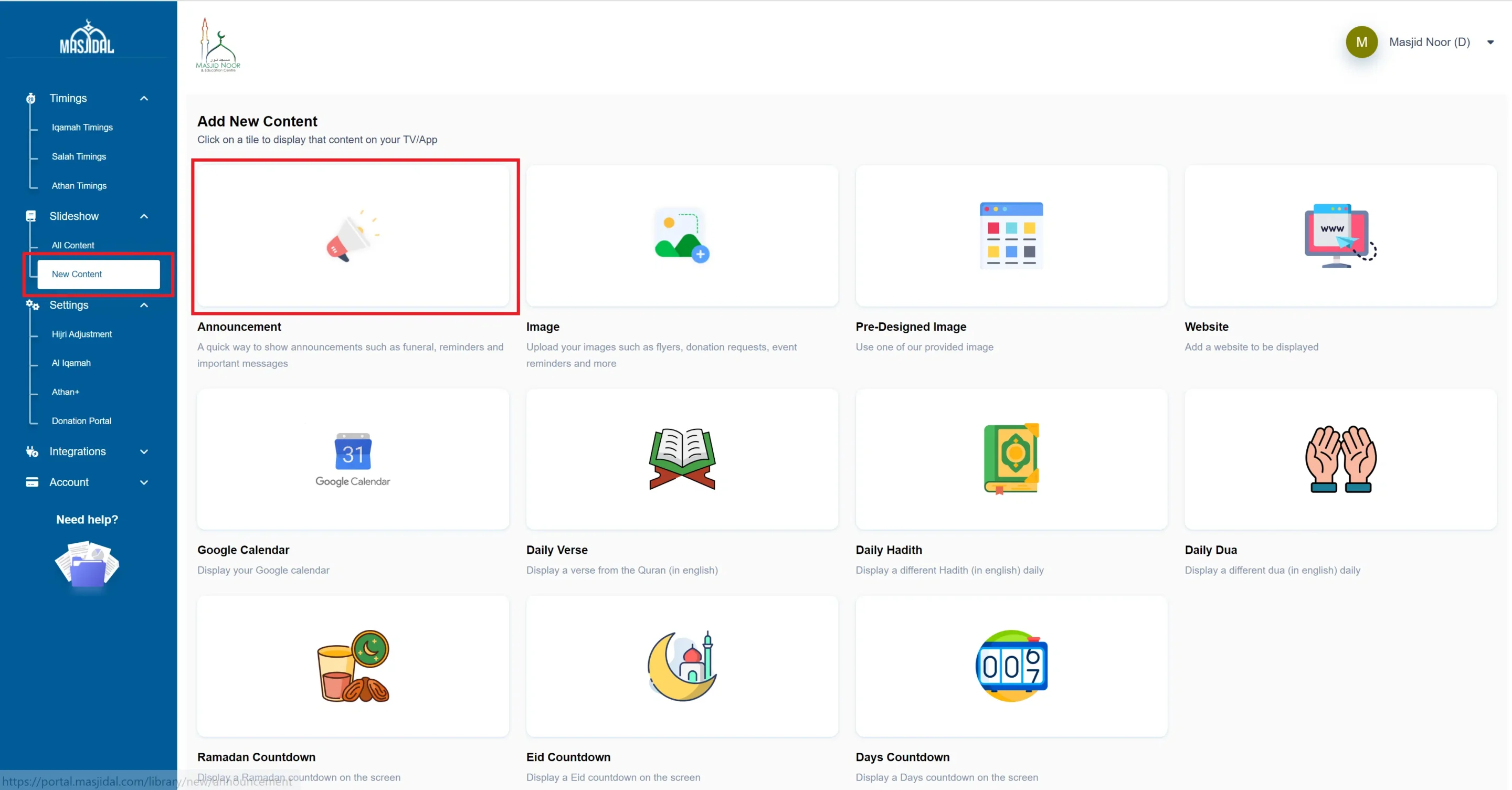Click the Account menu label

(x=69, y=482)
